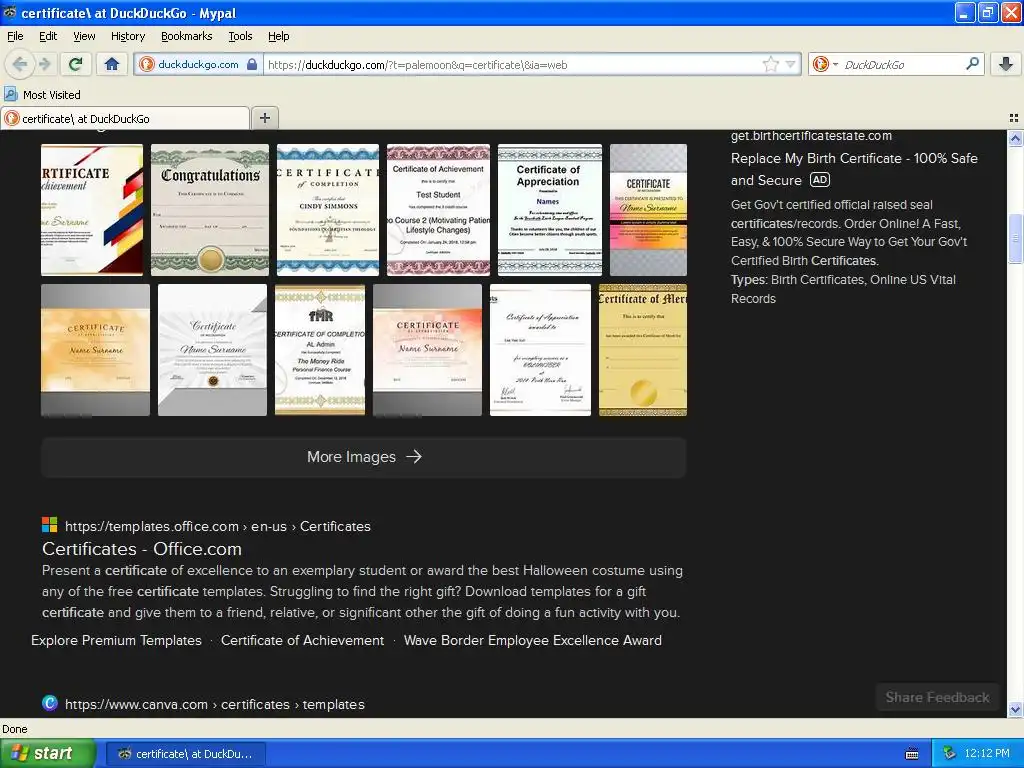
Task: Open the search engine selector dropdown
Action: pos(825,64)
